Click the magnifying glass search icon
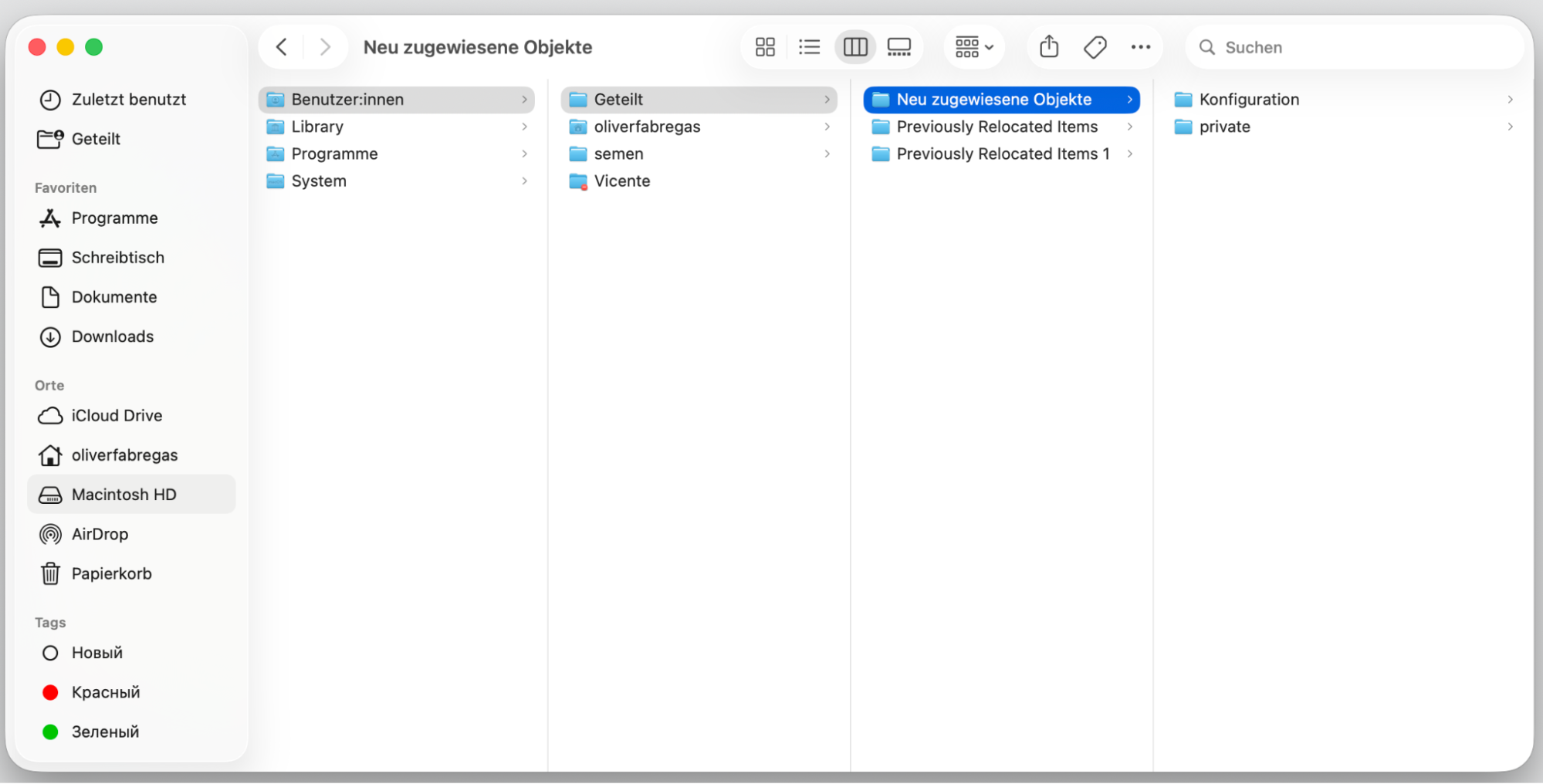 (x=1207, y=47)
